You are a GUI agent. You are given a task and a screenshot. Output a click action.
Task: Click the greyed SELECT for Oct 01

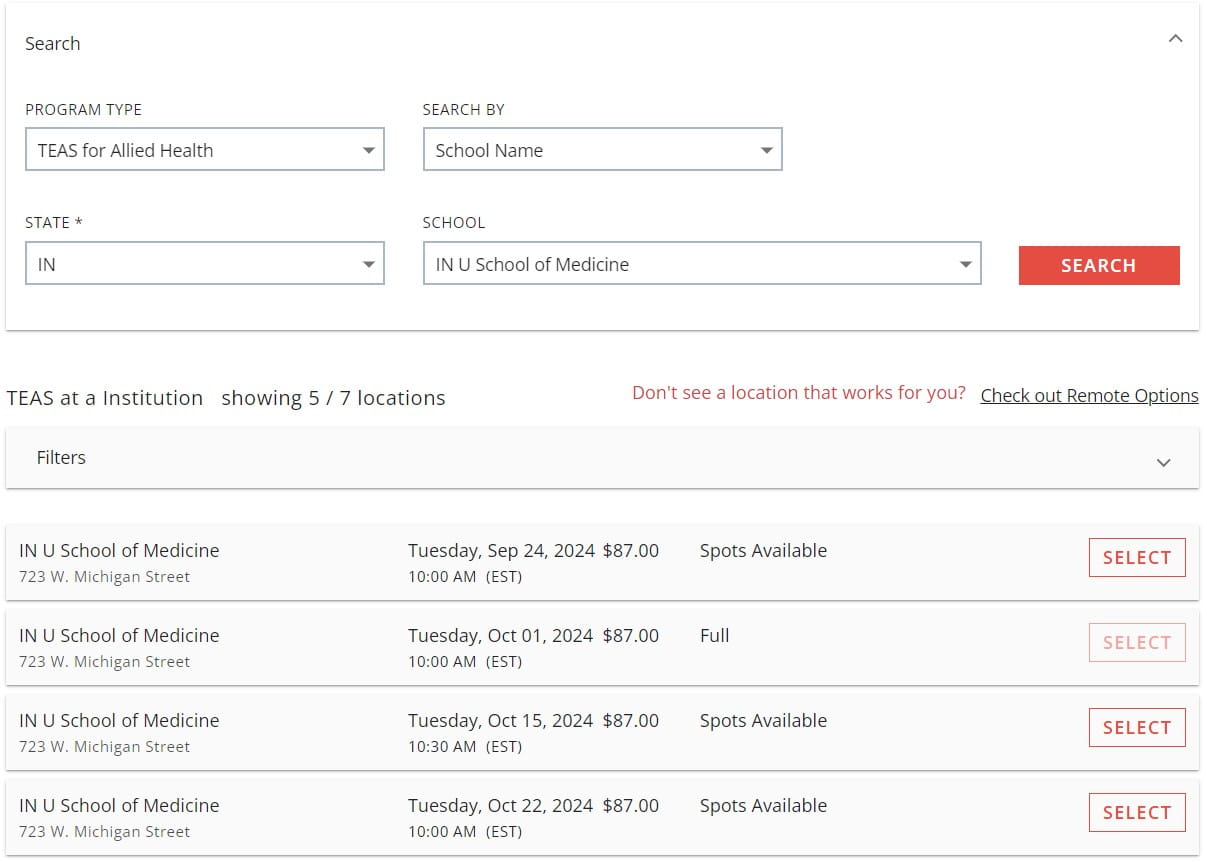[1136, 643]
